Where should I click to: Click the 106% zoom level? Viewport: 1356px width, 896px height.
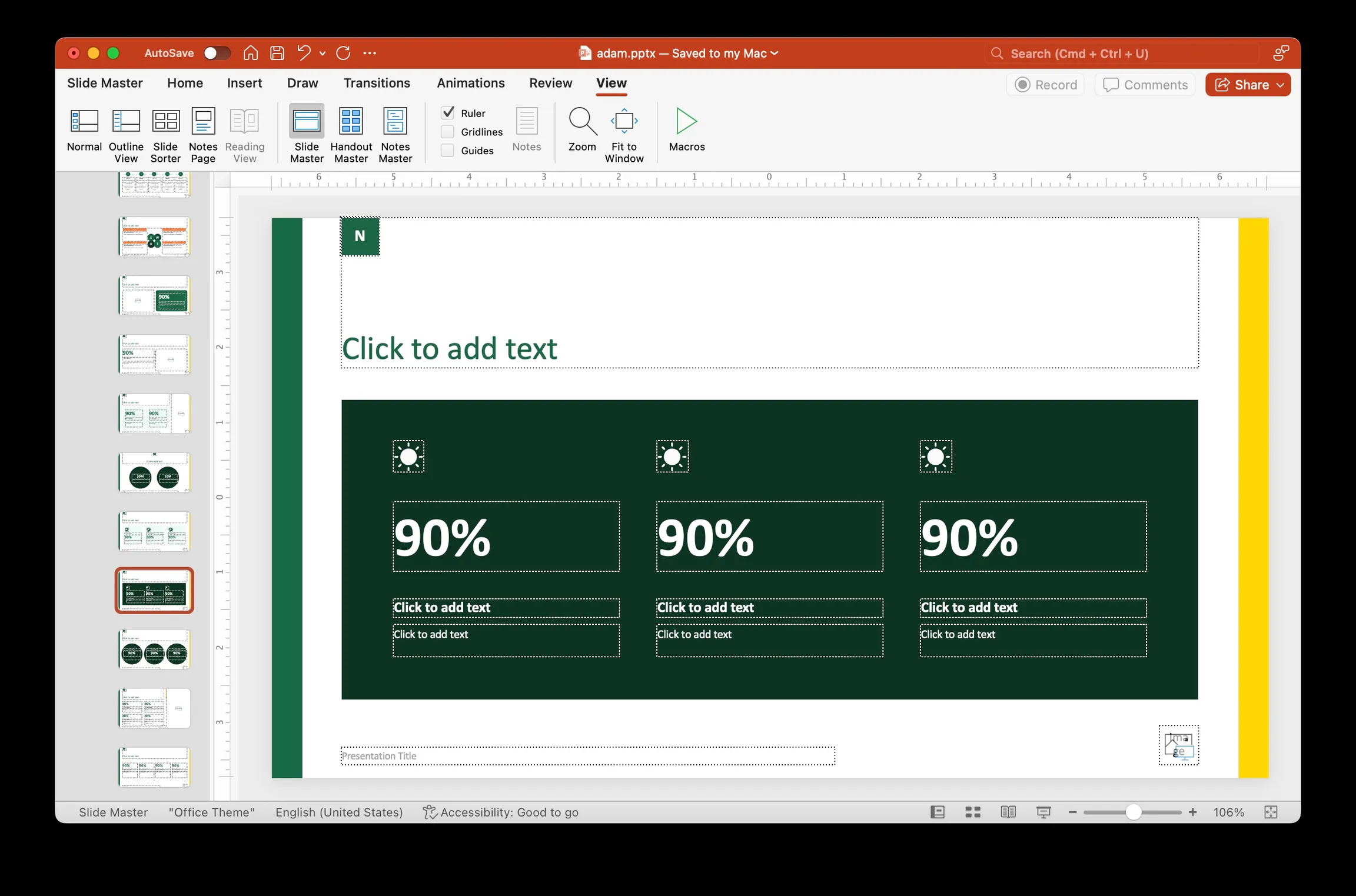pos(1229,812)
